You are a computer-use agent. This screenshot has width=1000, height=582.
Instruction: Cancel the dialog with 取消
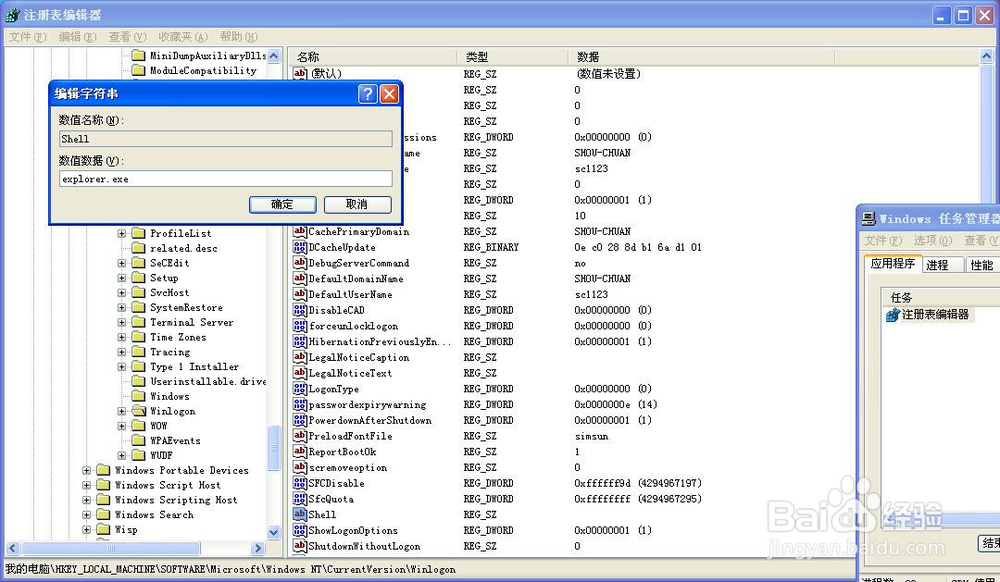[357, 204]
